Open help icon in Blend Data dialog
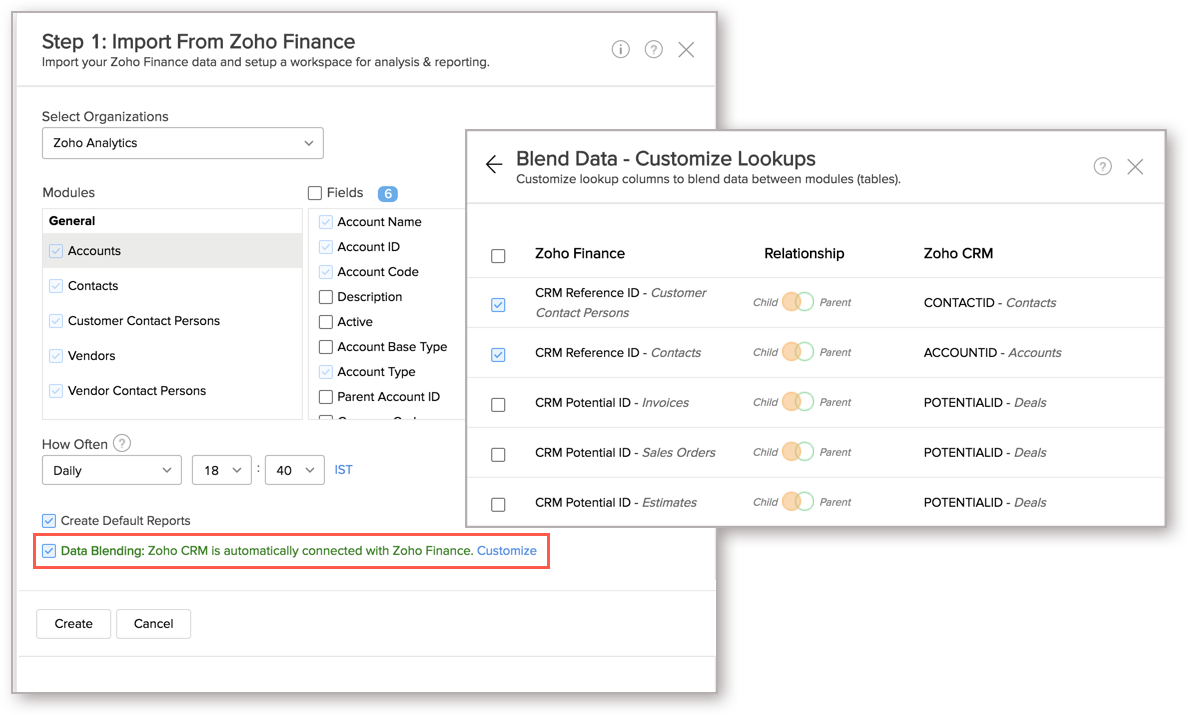1188x715 pixels. pos(1102,166)
